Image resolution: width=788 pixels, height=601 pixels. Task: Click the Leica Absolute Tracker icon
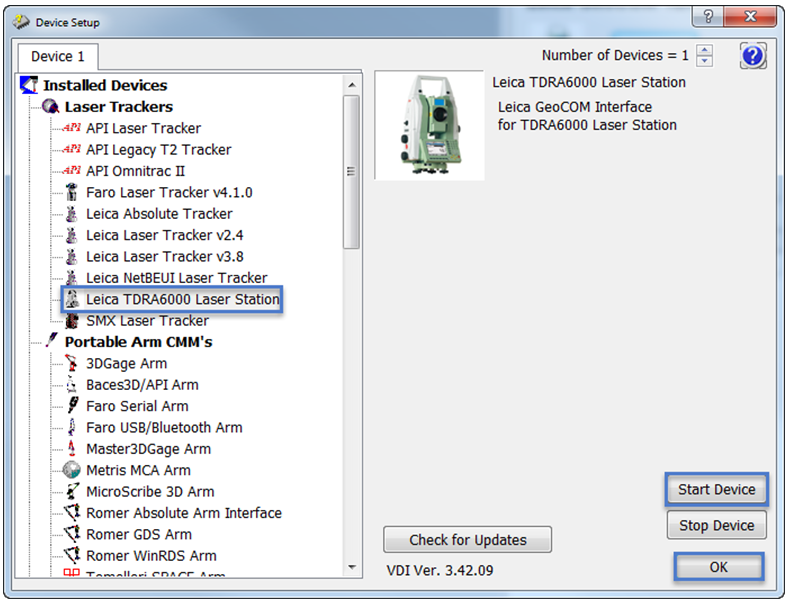pos(72,214)
